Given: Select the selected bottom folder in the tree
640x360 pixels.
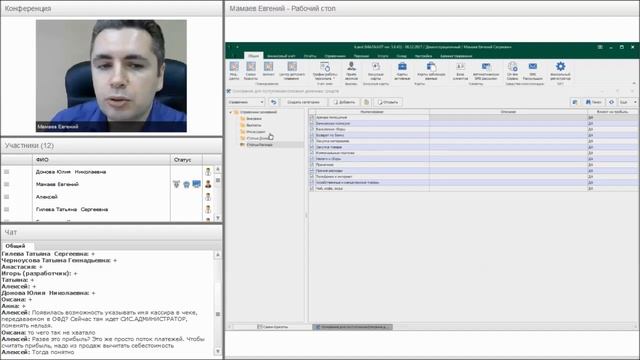Looking at the screenshot, I should 259,145.
